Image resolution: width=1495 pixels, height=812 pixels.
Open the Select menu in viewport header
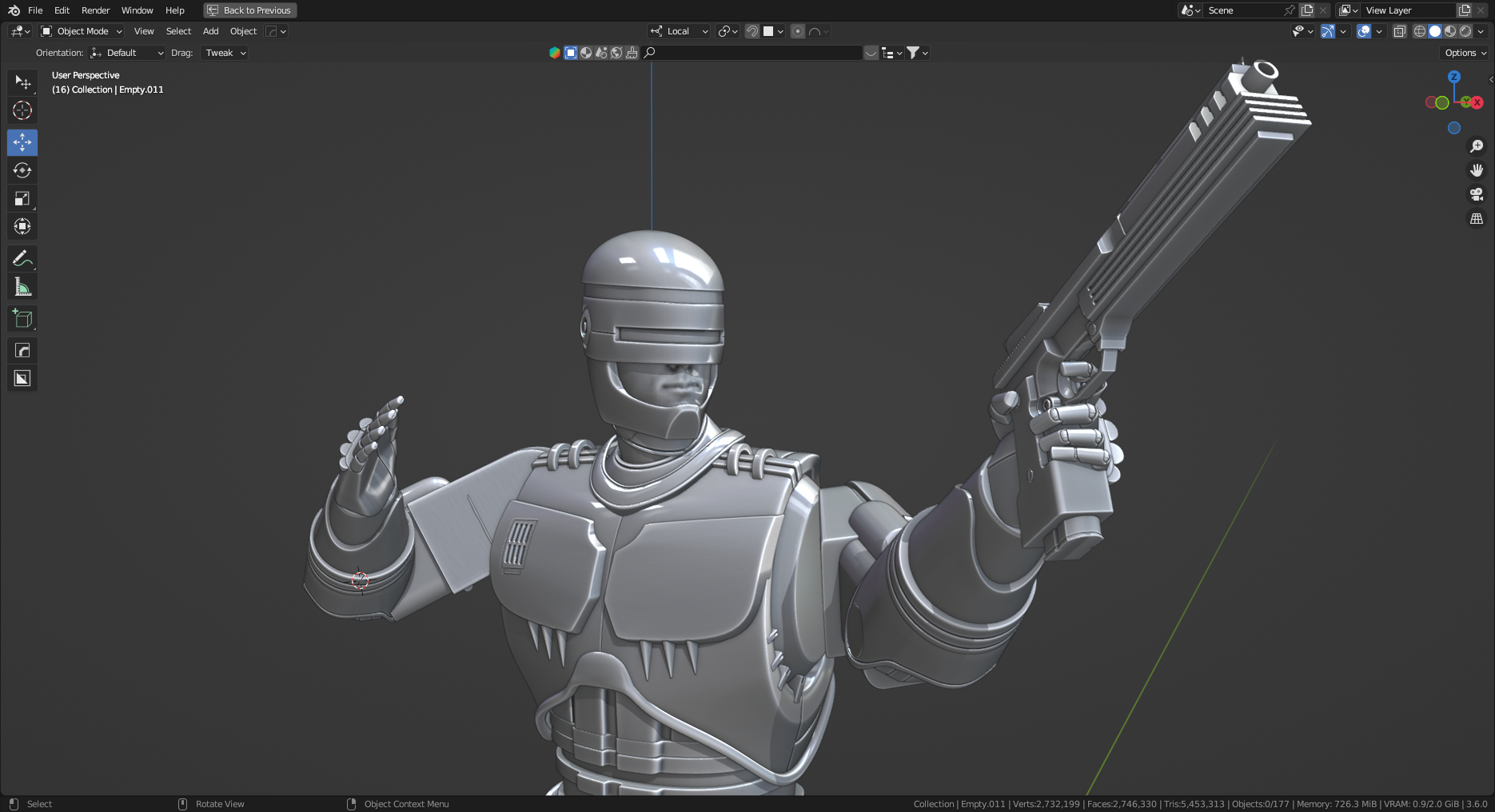click(x=178, y=31)
